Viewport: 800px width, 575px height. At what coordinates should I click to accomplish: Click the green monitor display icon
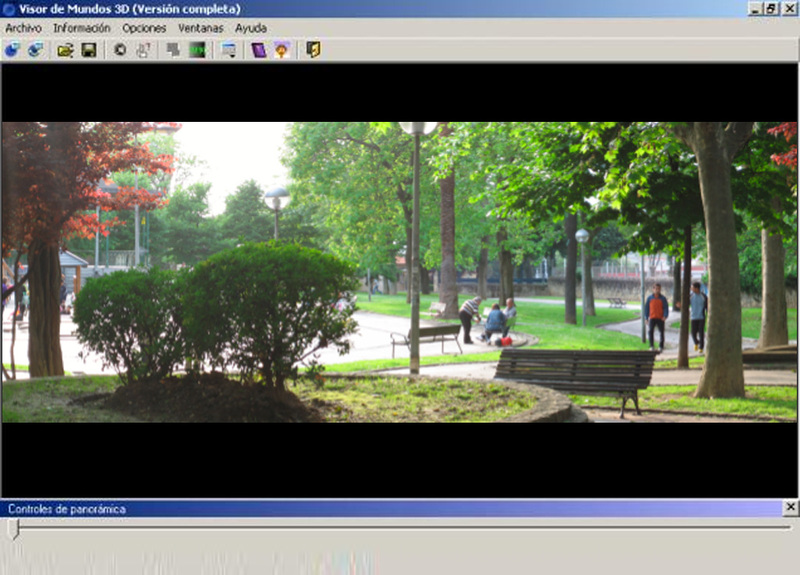(197, 49)
